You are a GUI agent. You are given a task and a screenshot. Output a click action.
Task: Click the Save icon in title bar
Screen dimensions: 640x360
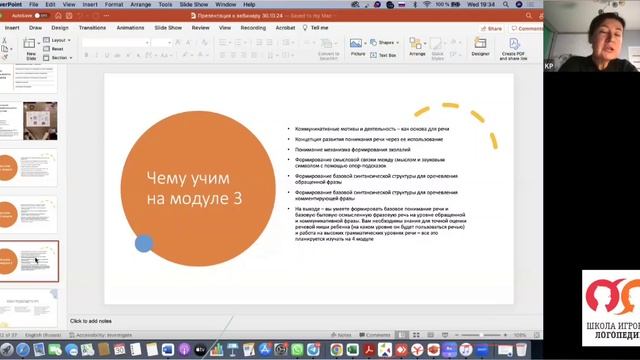tap(69, 16)
